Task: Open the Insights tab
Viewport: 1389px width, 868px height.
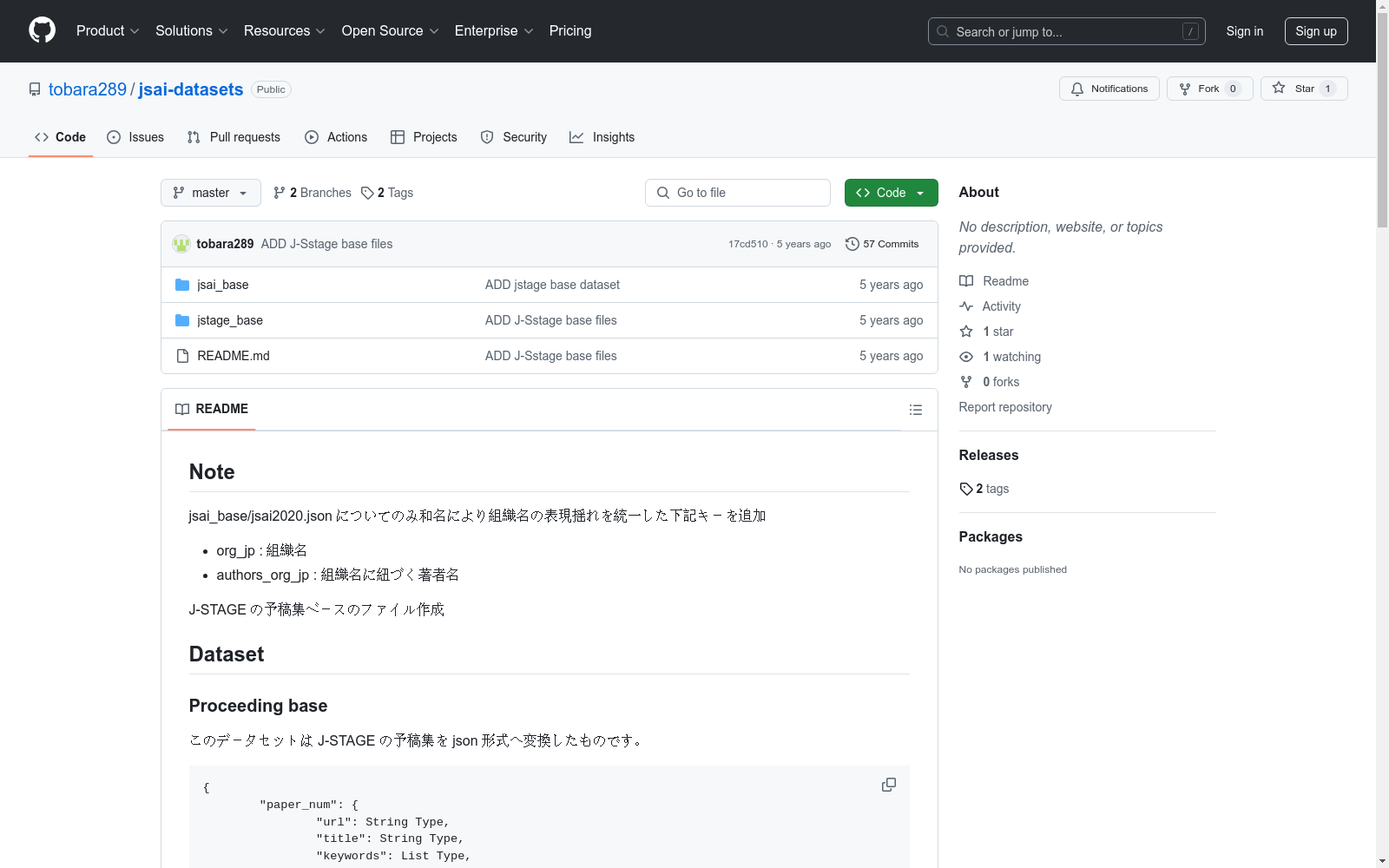Action: point(602,137)
